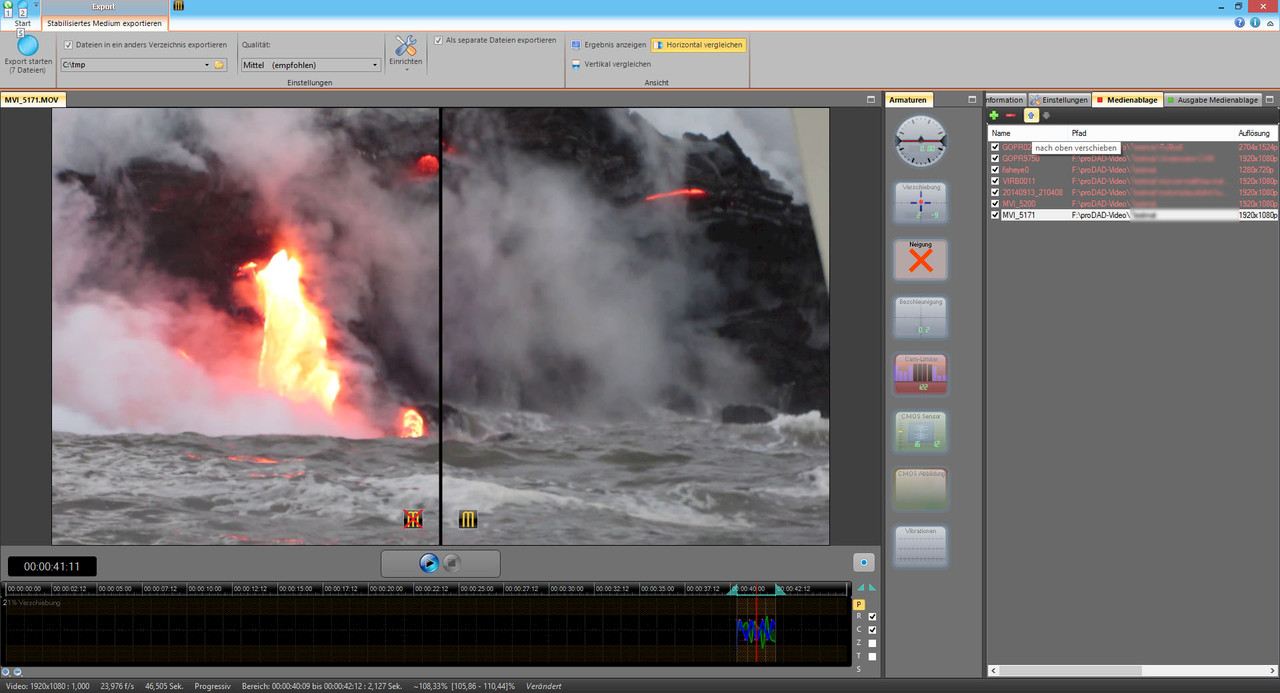Viewport: 1280px width, 693px height.
Task: Browse for export folder icon
Action: 219,65
